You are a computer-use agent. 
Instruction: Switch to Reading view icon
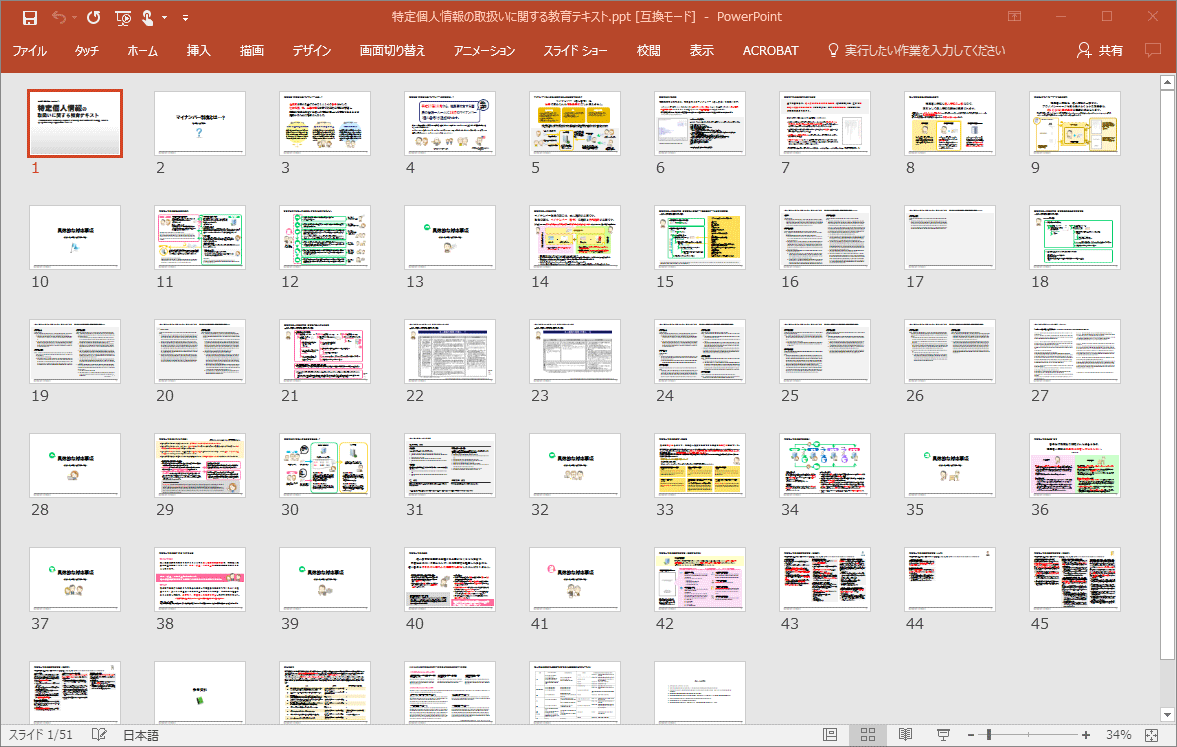pyautogui.click(x=905, y=735)
